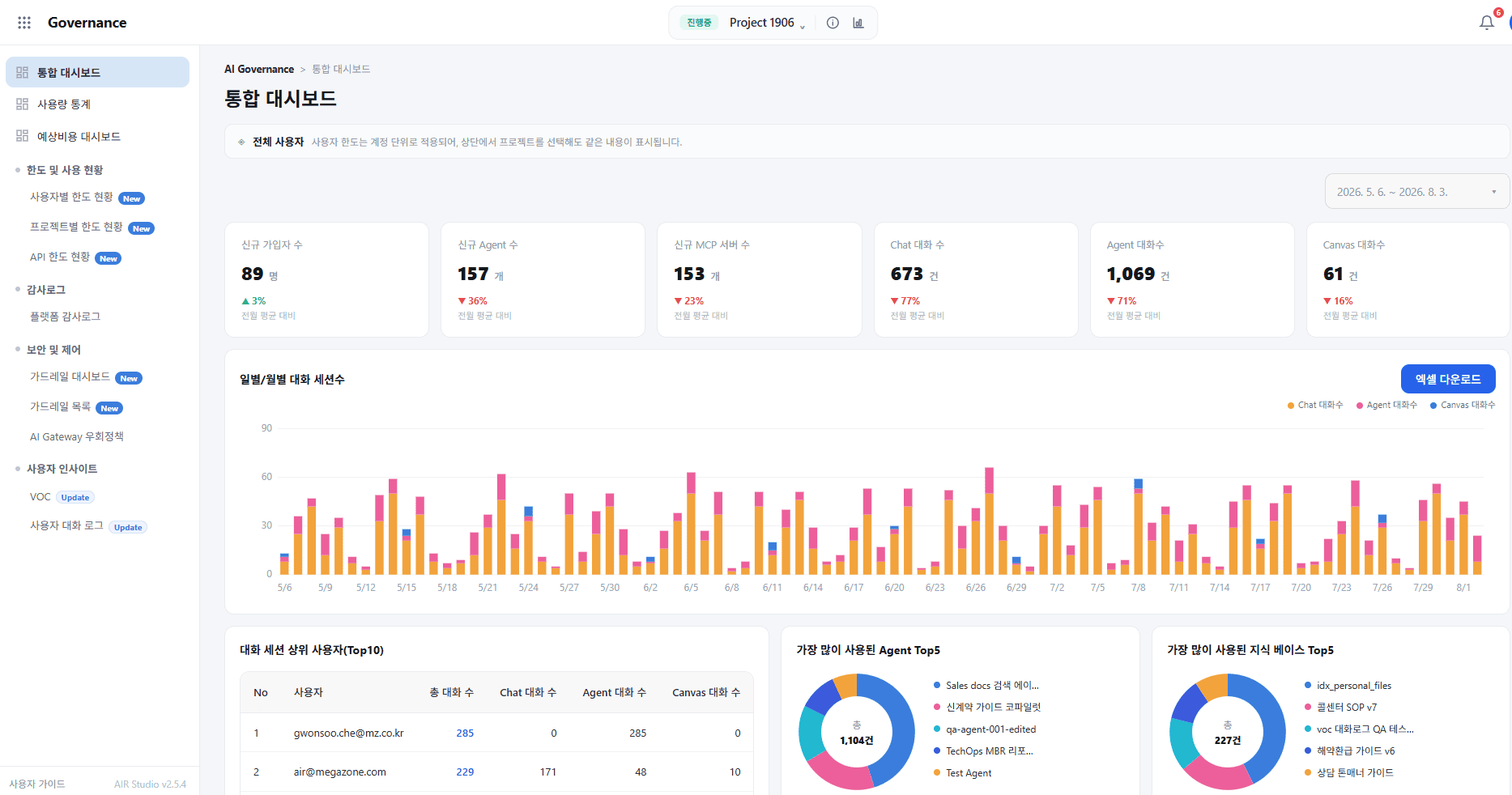The height and width of the screenshot is (795, 1512).
Task: Click the 엑셀 다운로드 button
Action: (x=1448, y=379)
